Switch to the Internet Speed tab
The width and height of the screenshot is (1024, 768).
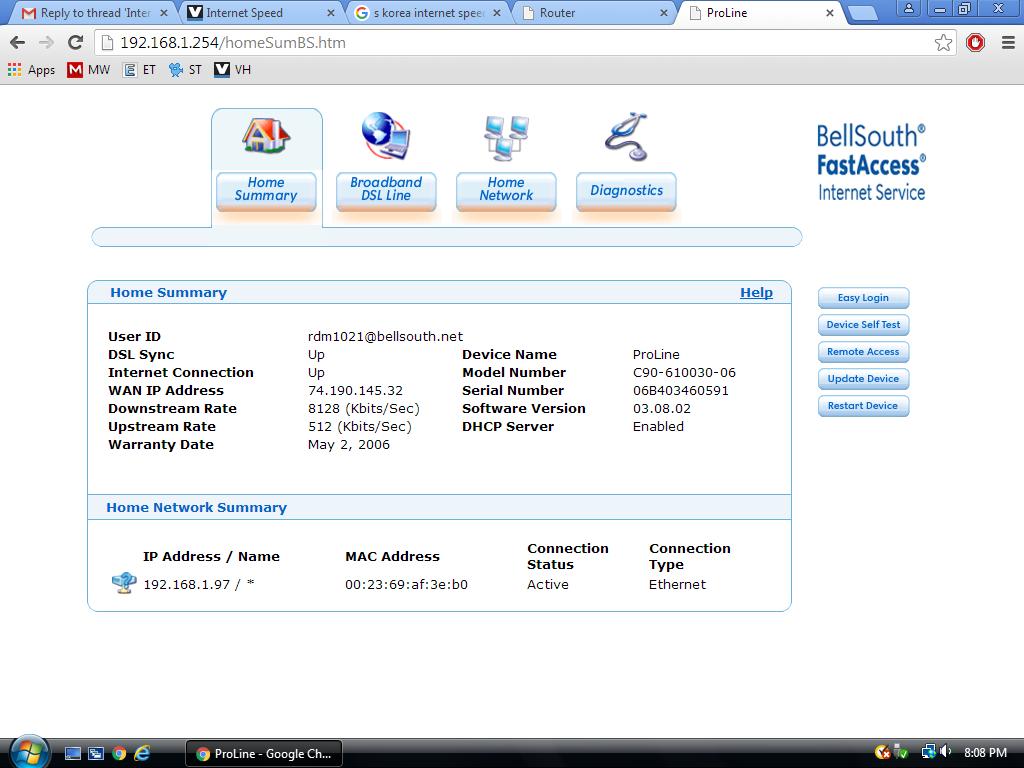coord(260,12)
